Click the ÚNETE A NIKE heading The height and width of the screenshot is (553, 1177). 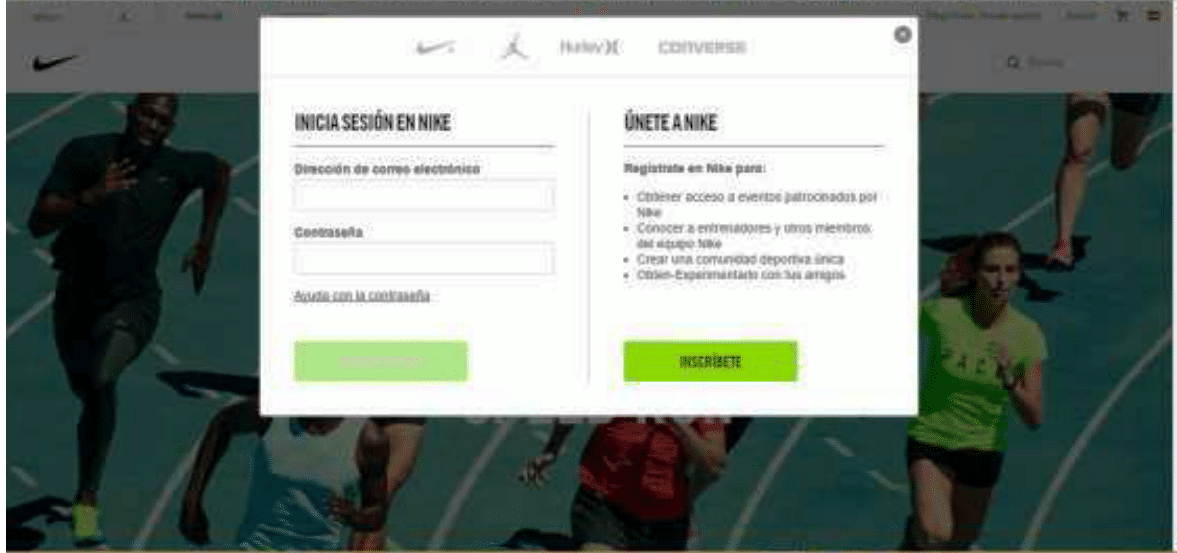tap(670, 122)
